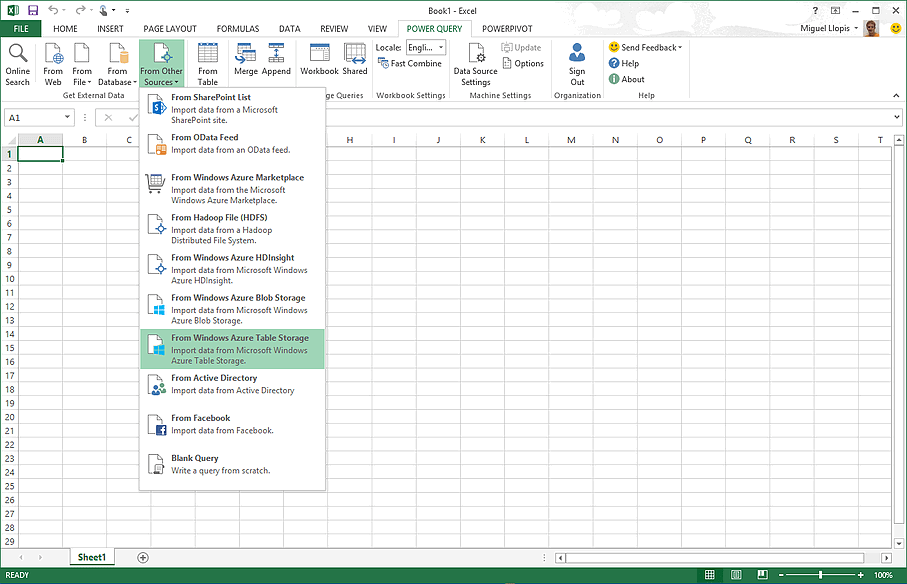Screen dimensions: 907x584
Task: Open the From File dropdown
Action: (82, 65)
